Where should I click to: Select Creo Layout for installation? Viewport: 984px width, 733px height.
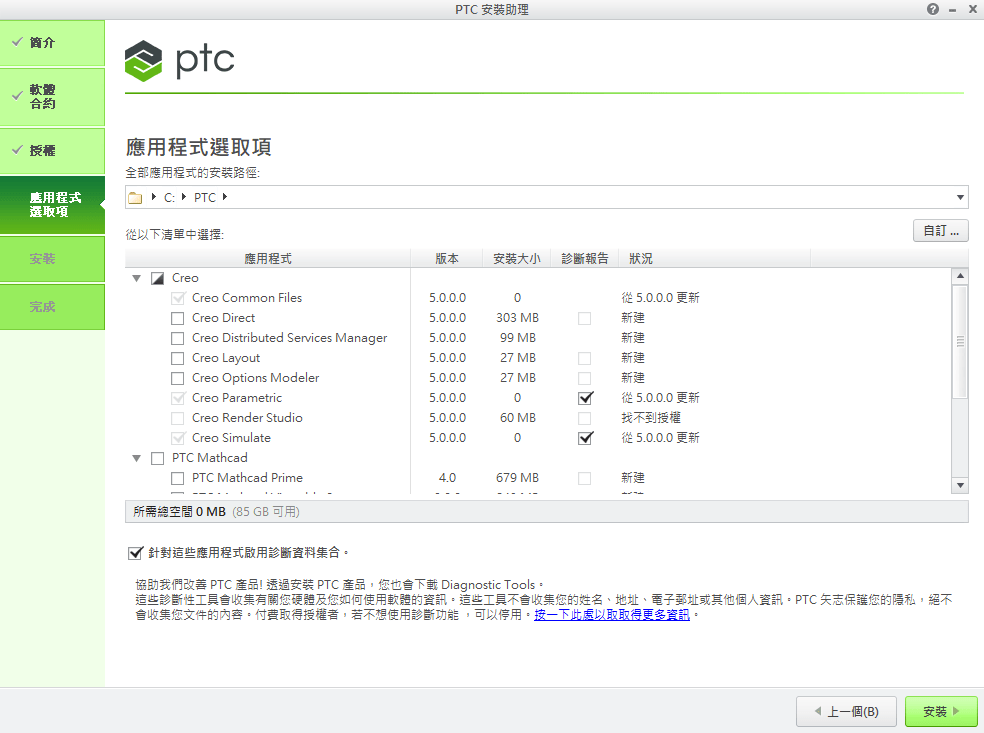tap(177, 358)
